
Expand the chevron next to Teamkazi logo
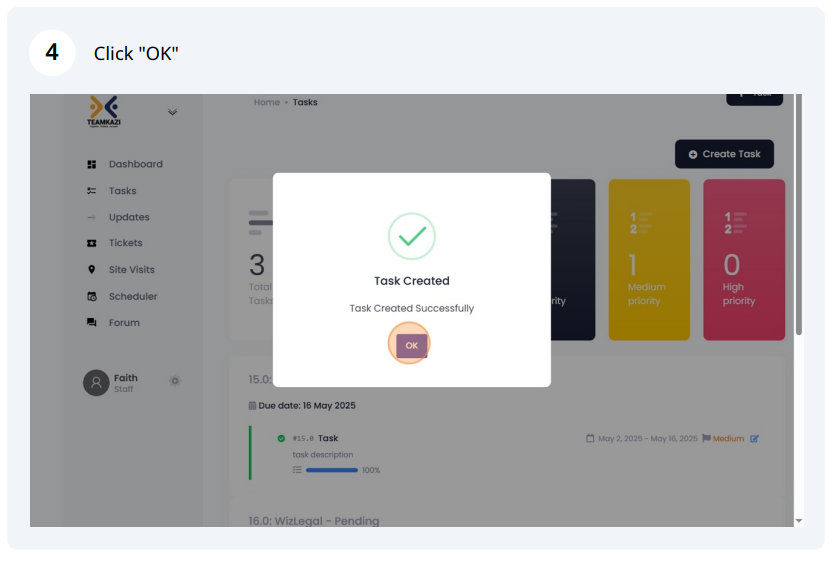[x=172, y=112]
